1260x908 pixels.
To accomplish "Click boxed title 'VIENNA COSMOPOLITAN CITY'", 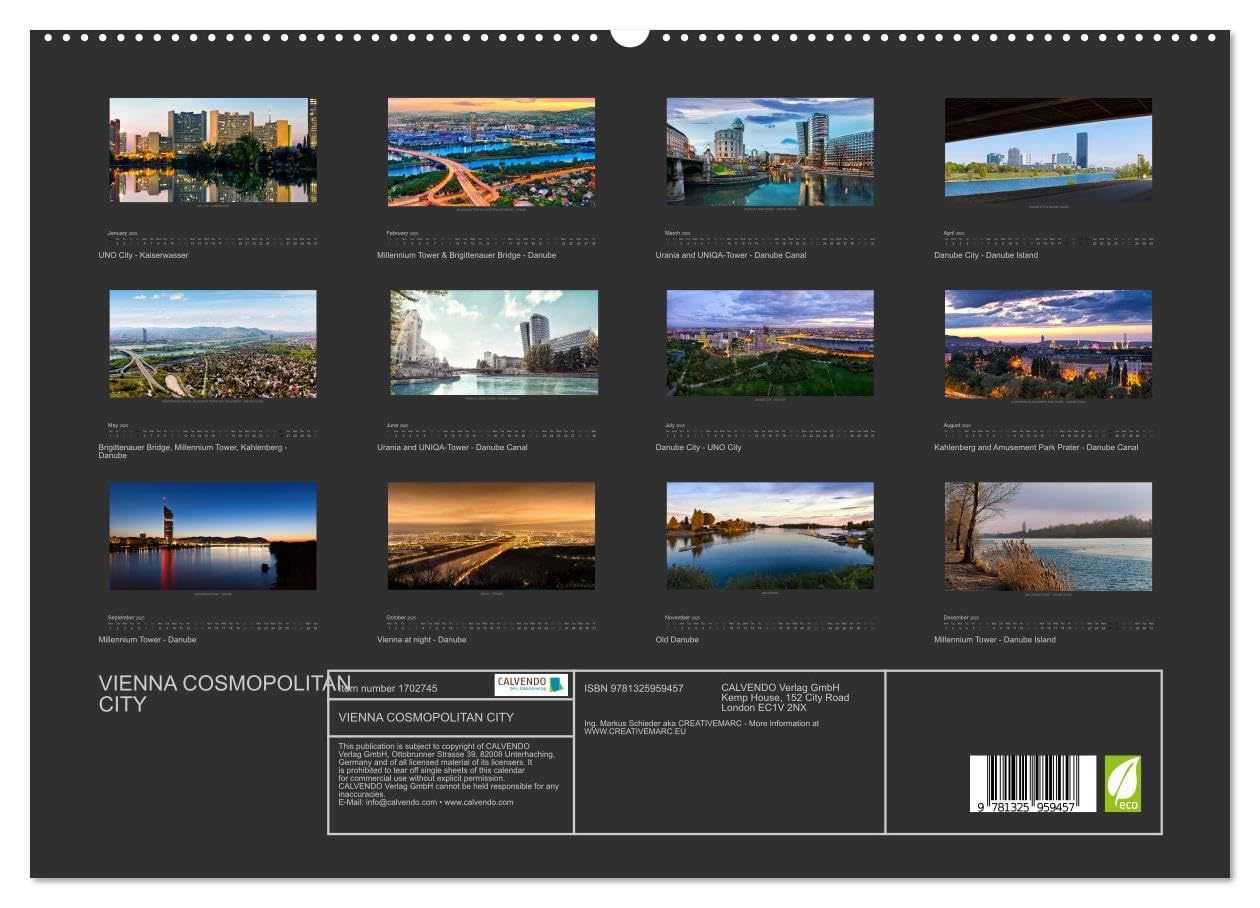I will point(426,717).
